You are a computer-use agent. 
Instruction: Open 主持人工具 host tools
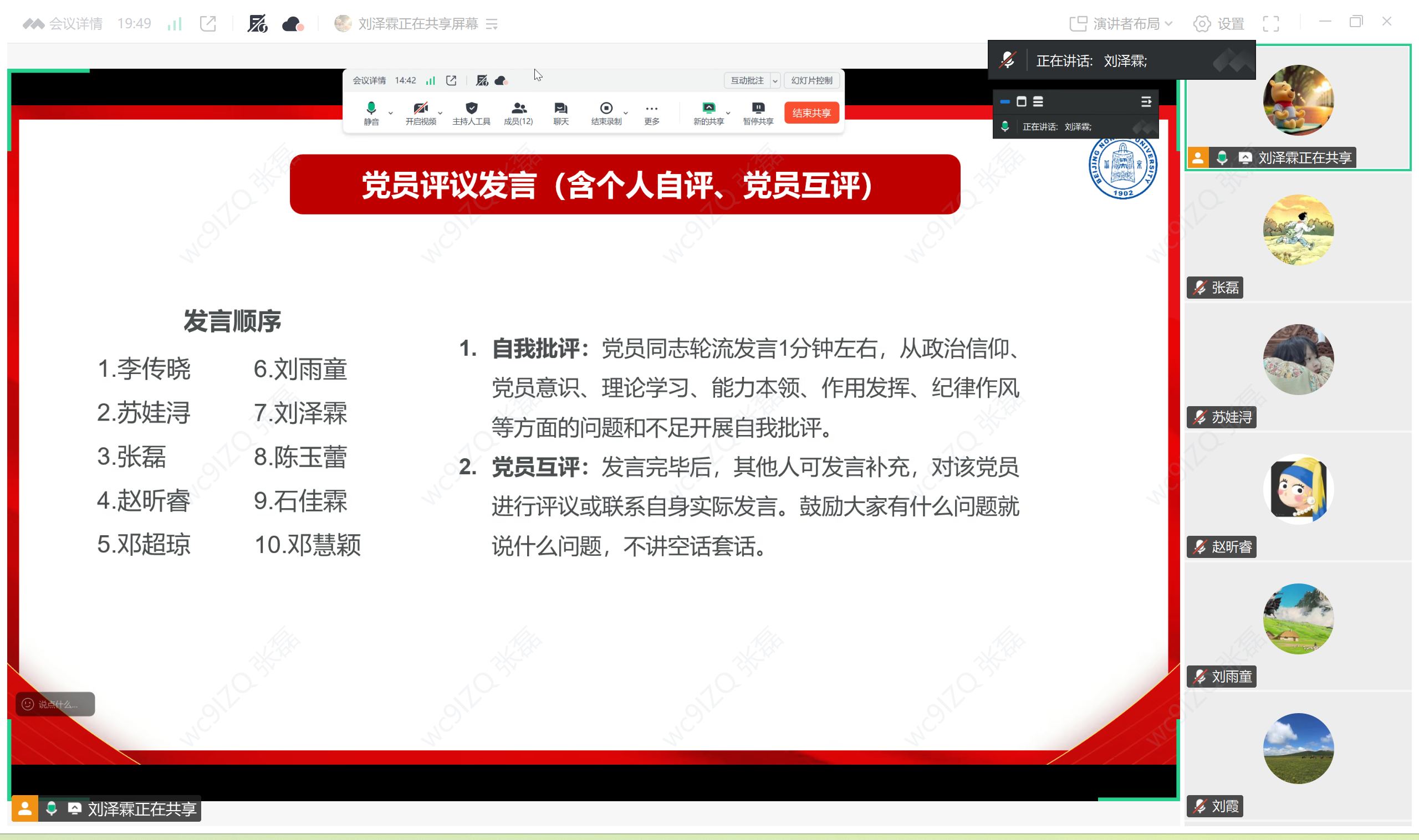pyautogui.click(x=471, y=112)
